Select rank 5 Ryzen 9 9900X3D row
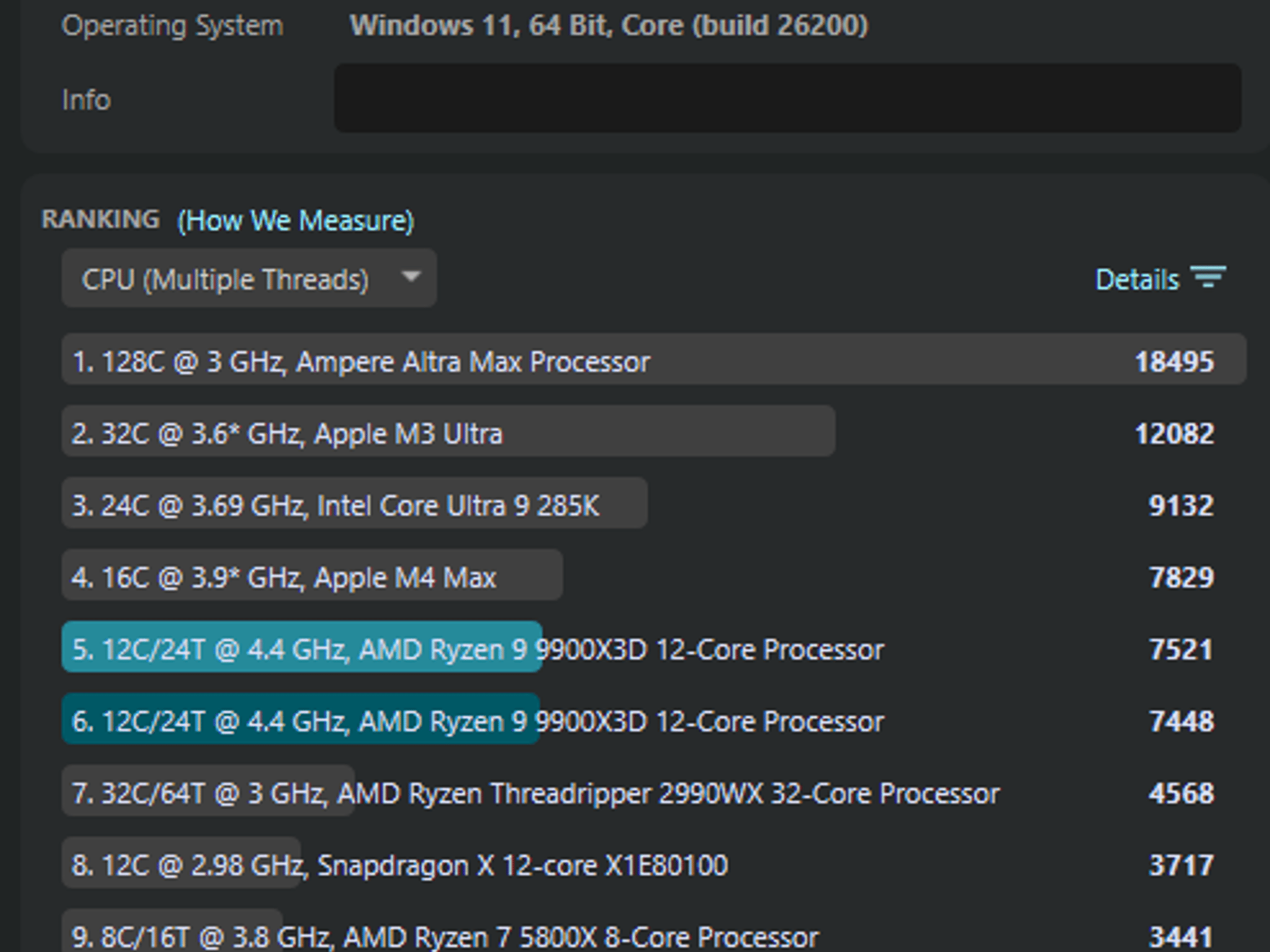1270x952 pixels. (654, 647)
